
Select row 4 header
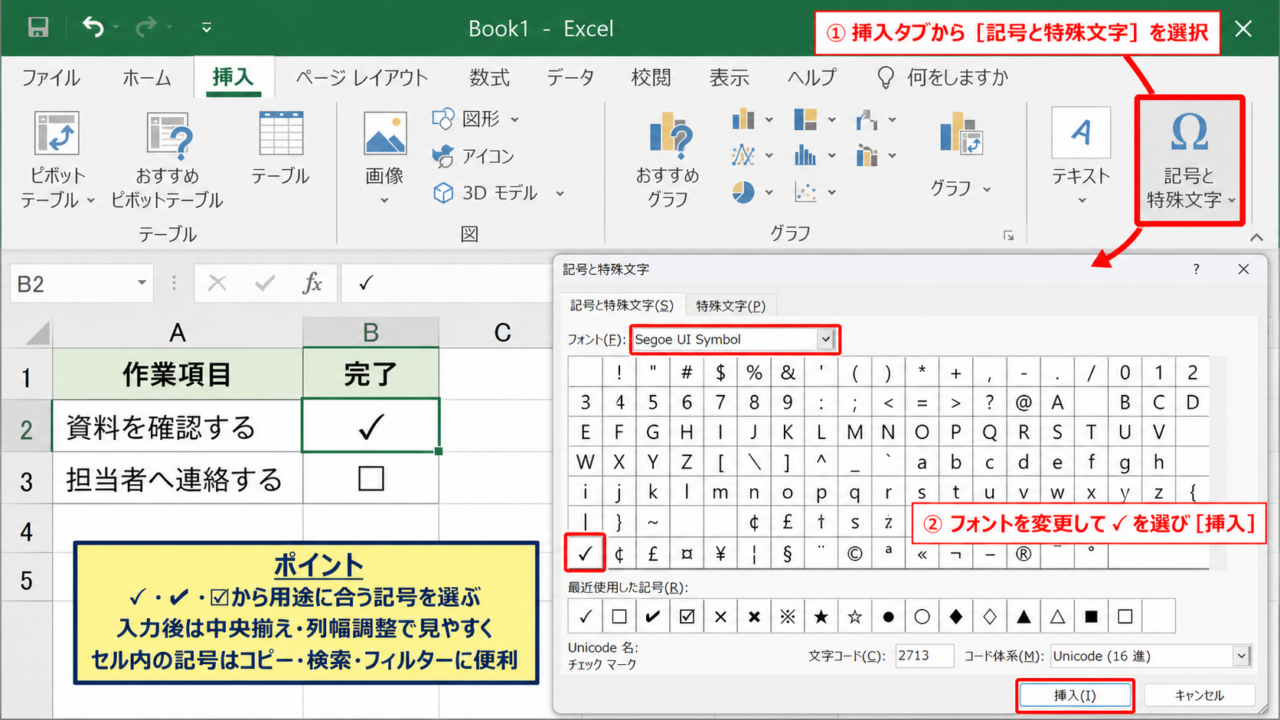tap(26, 530)
